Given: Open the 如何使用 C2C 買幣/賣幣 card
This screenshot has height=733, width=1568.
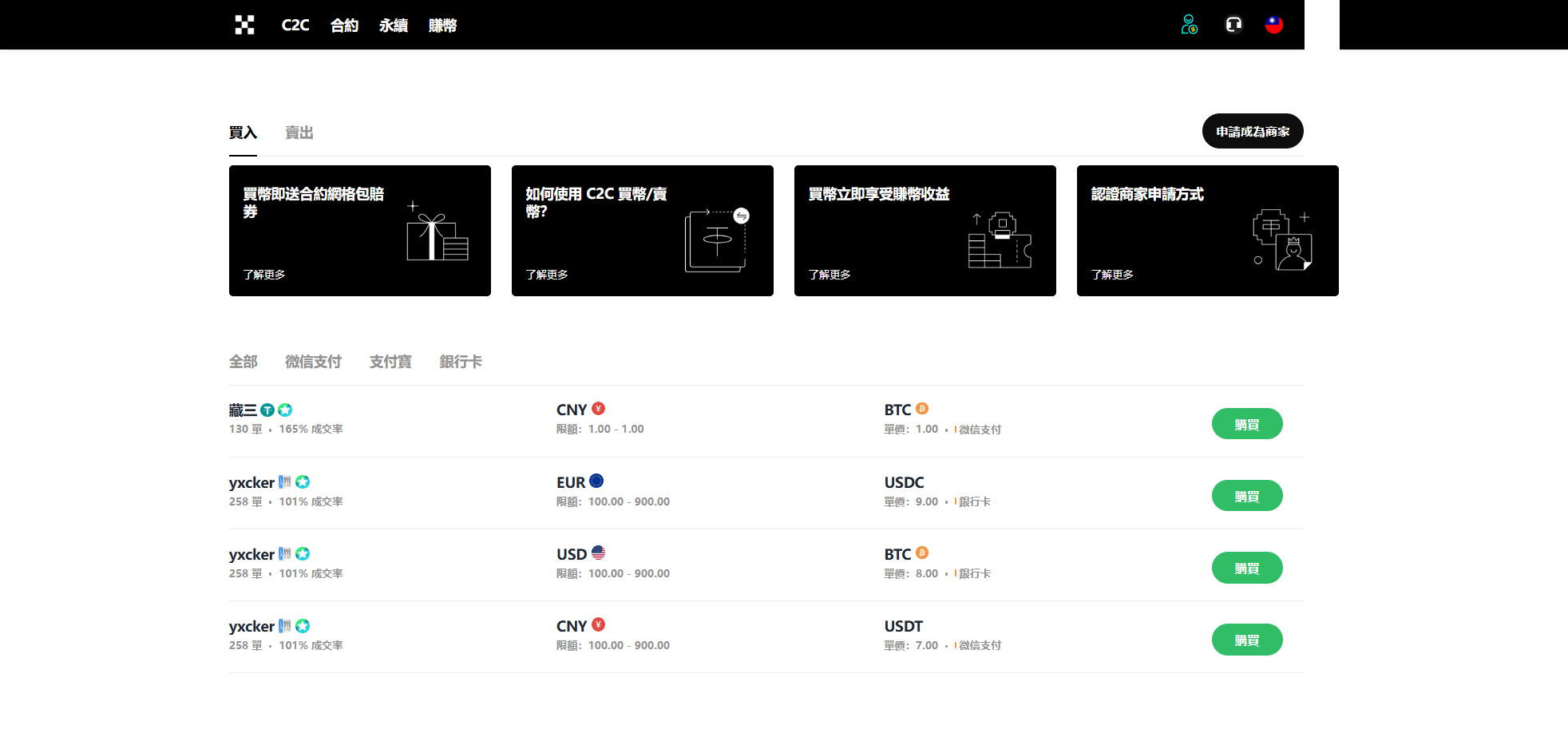Looking at the screenshot, I should click(642, 231).
